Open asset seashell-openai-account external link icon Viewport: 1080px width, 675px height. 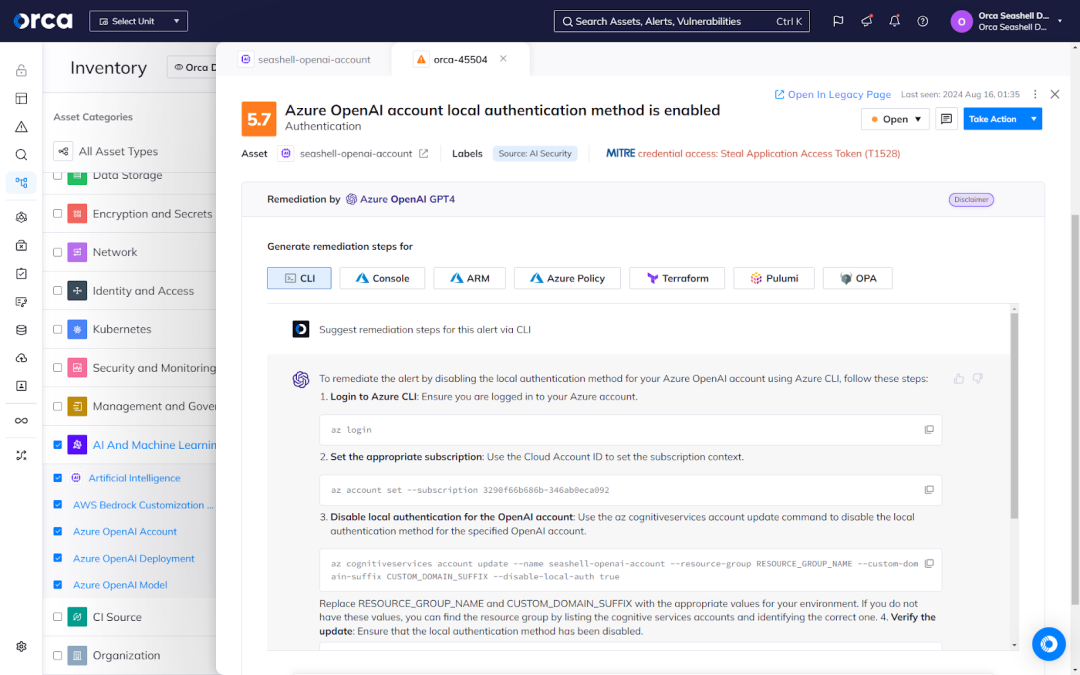(424, 154)
